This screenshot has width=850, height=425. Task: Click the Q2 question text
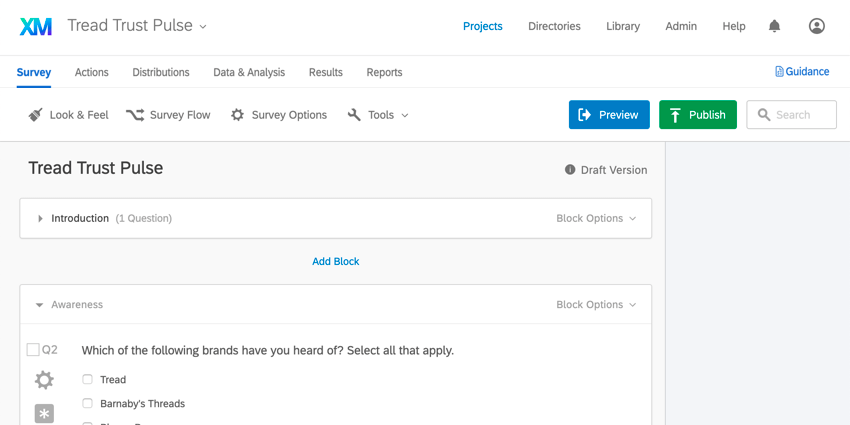click(x=268, y=350)
